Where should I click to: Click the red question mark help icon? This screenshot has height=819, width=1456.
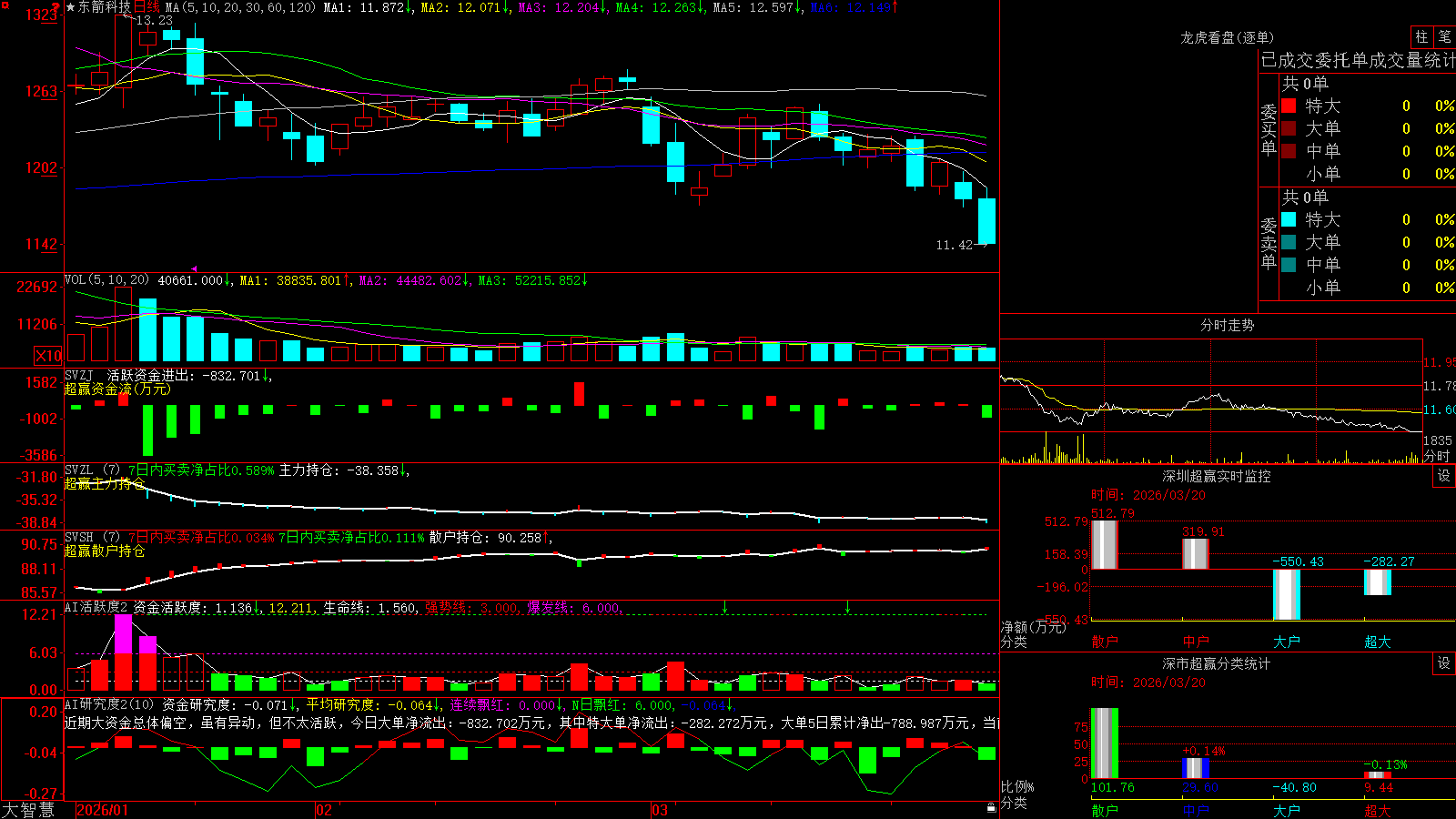(56, 6)
